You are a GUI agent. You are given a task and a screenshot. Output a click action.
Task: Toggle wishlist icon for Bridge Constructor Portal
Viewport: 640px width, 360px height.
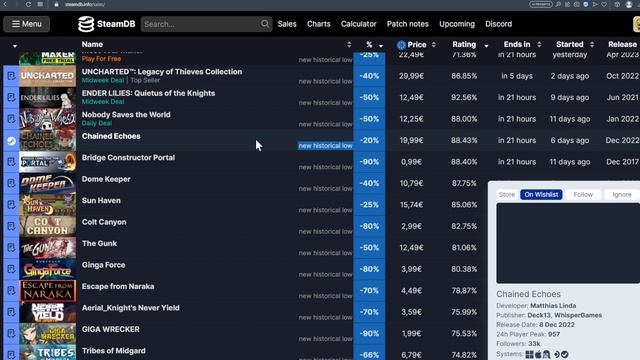(11, 162)
